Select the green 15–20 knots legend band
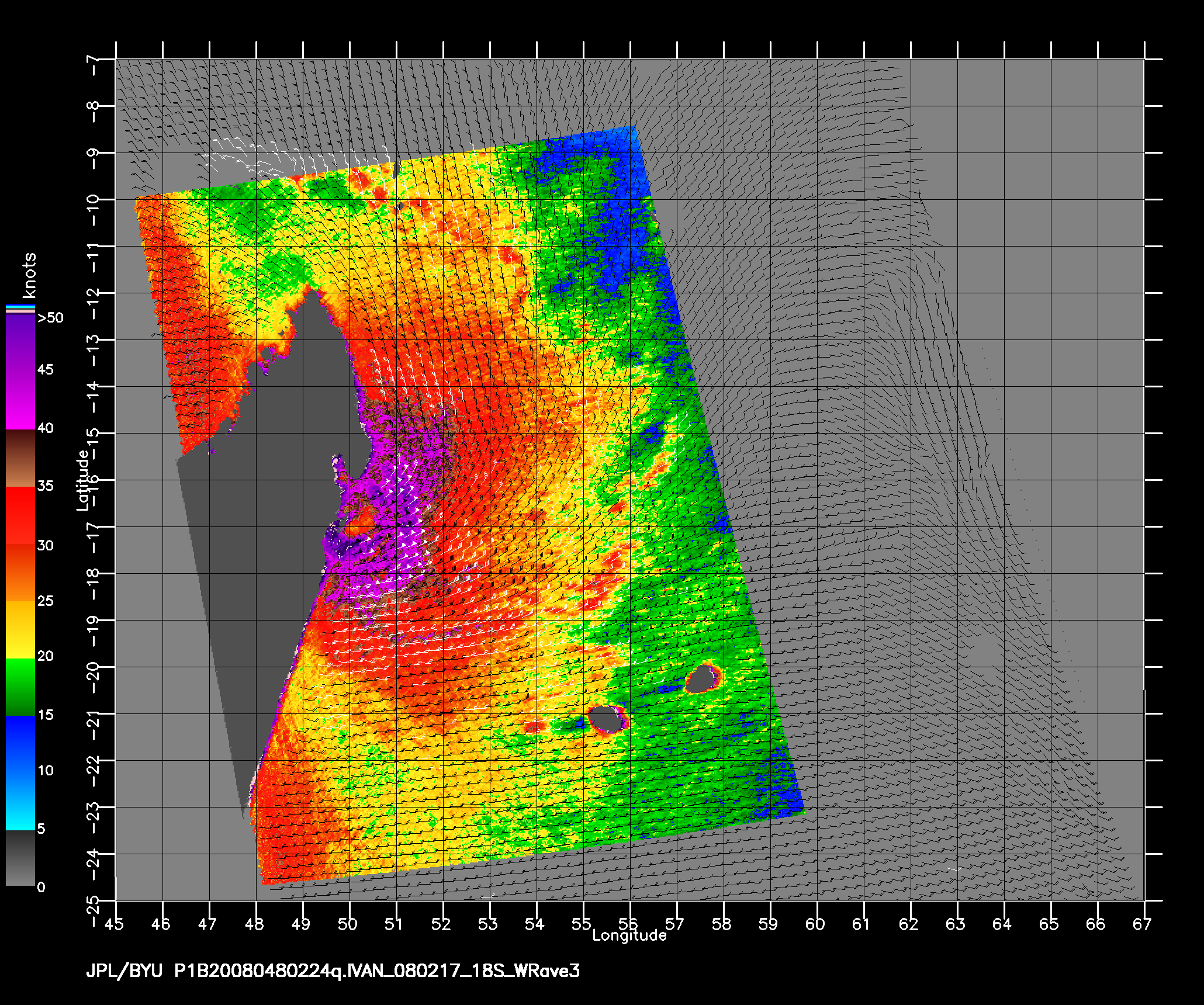The width and height of the screenshot is (1204, 1005). (20, 687)
